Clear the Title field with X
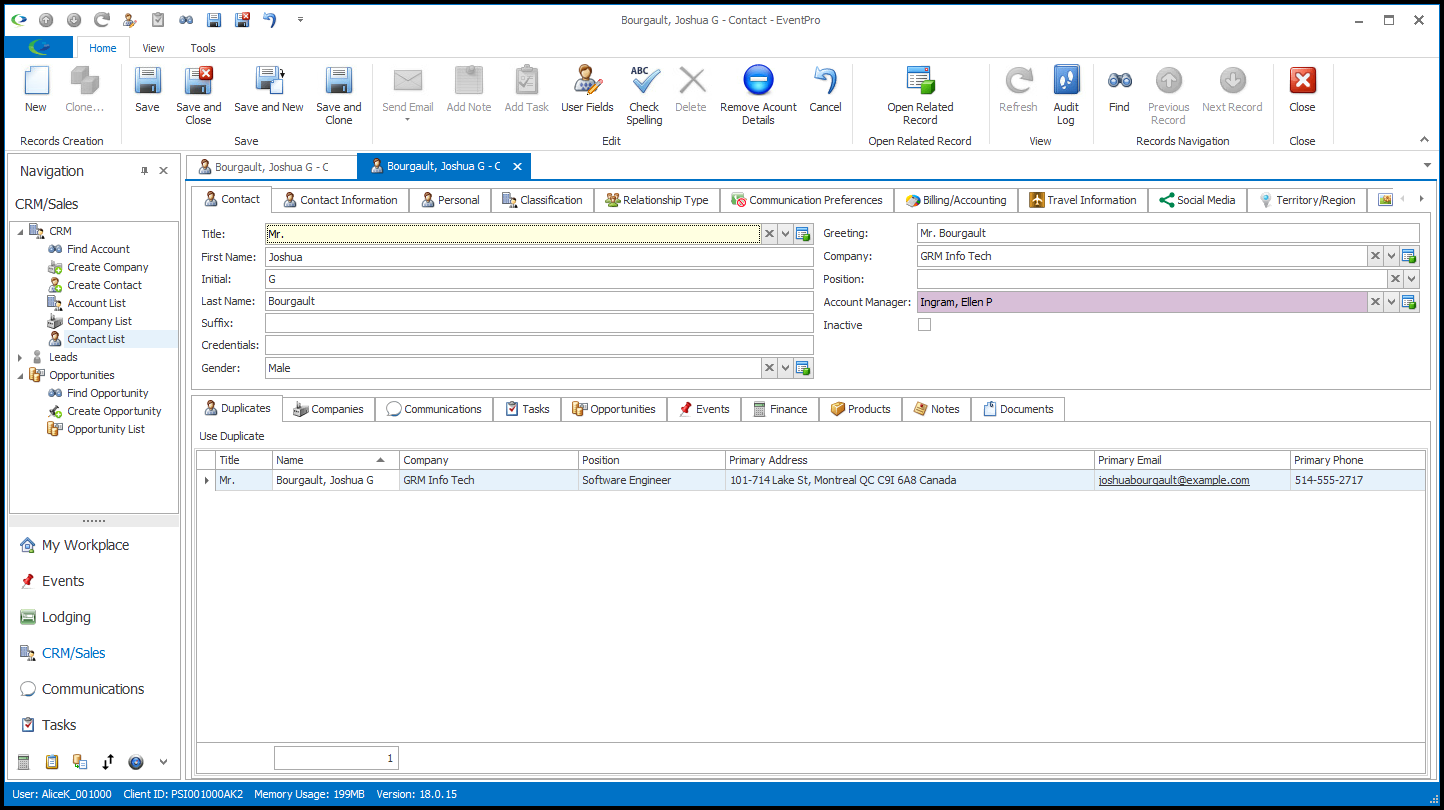1444x810 pixels. coord(769,234)
